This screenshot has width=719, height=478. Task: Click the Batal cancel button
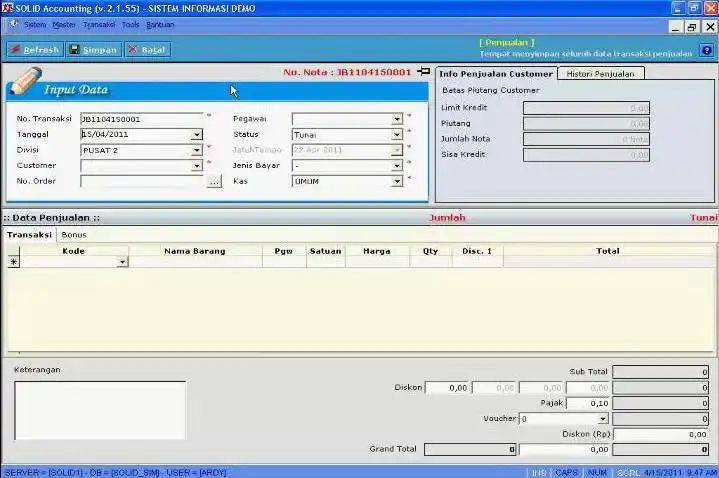click(148, 50)
